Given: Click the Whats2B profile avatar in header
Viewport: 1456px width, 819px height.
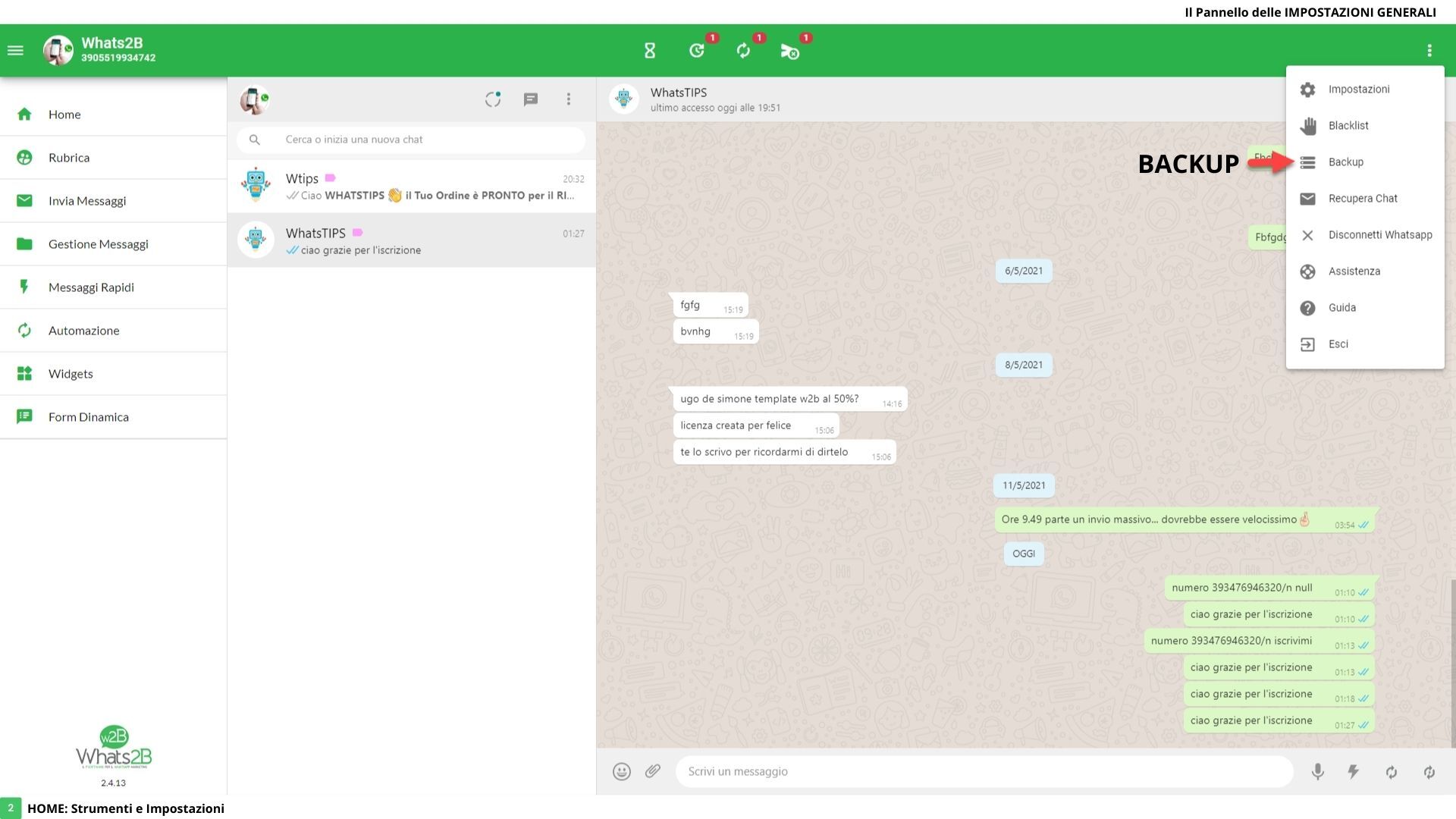Looking at the screenshot, I should tap(58, 51).
